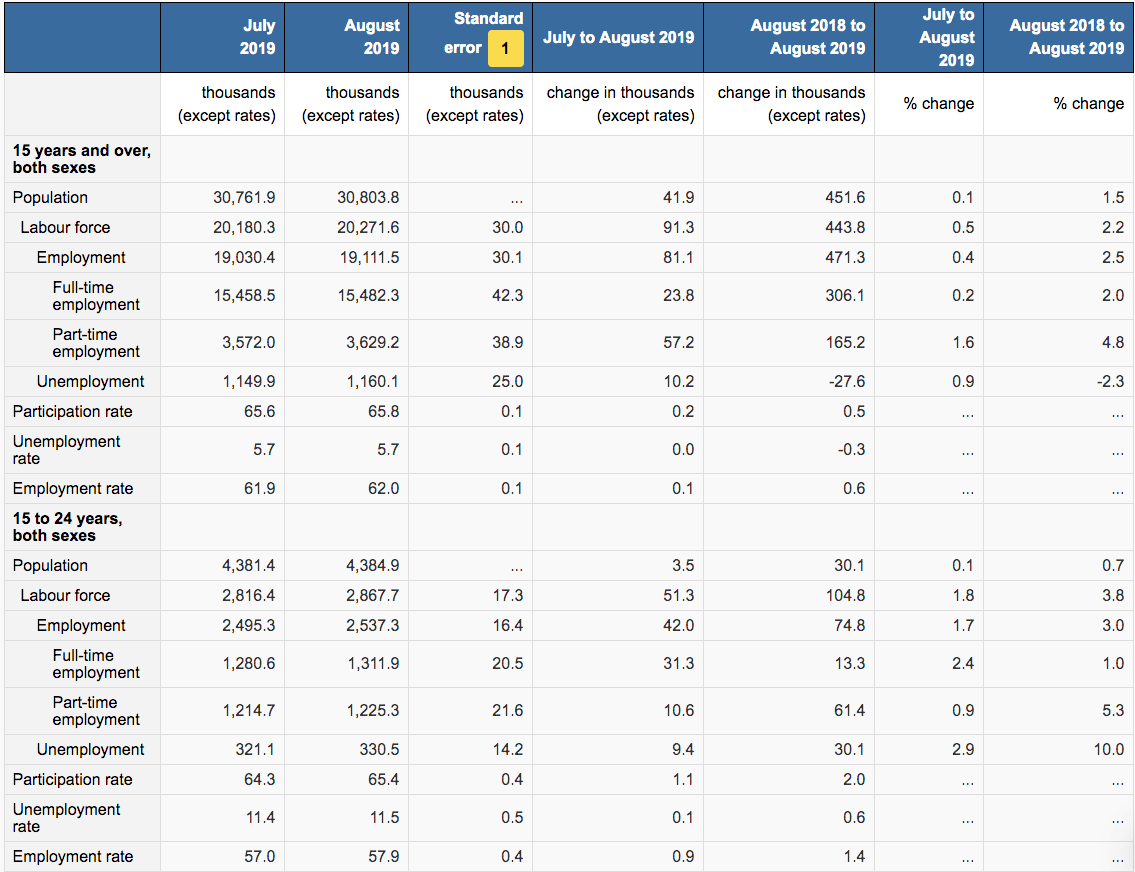Screen dimensions: 1135x872
Task: Click Participation rate value 65.8
Action: coord(383,412)
